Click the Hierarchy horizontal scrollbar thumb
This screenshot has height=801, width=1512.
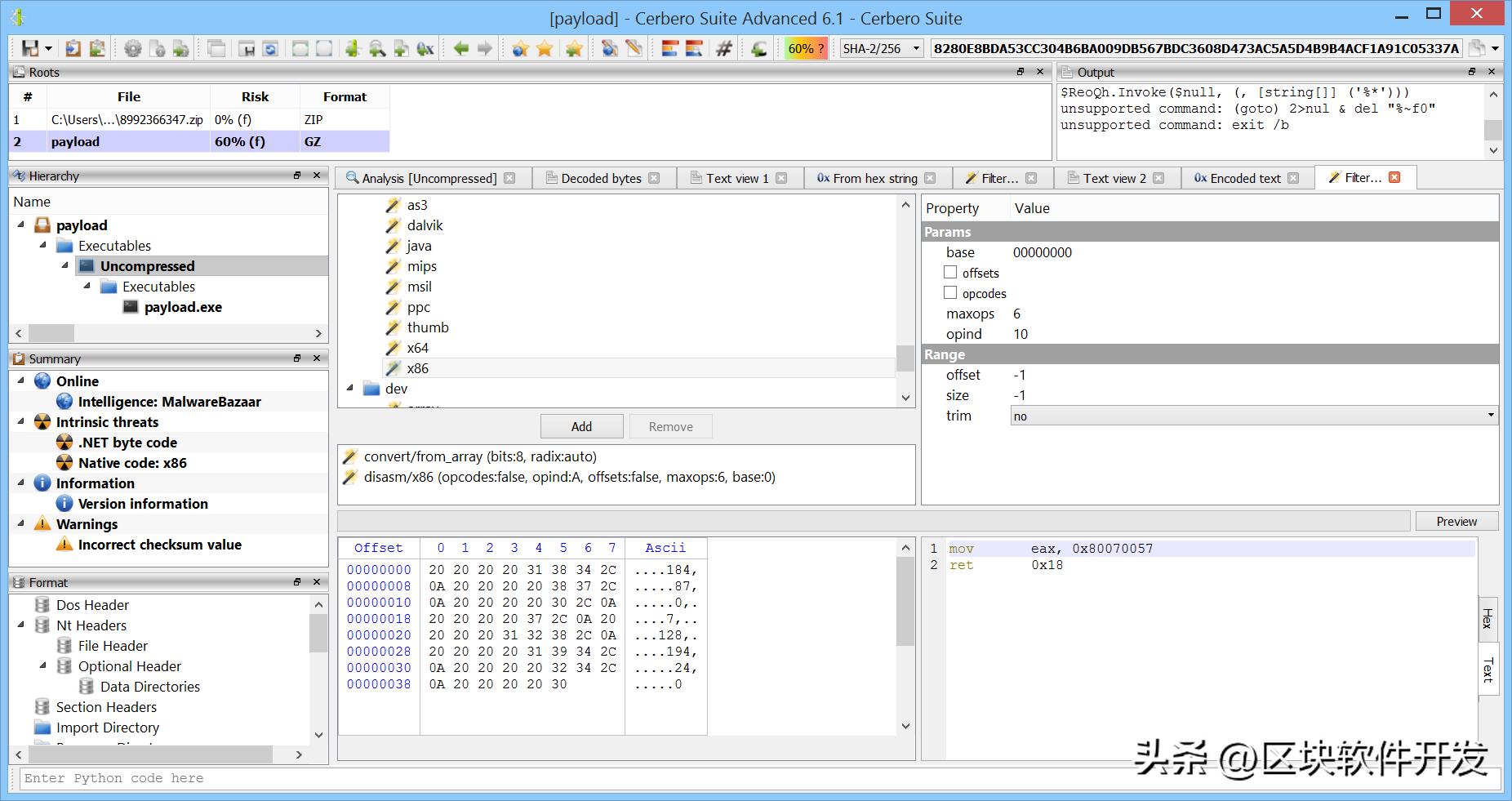tap(51, 333)
